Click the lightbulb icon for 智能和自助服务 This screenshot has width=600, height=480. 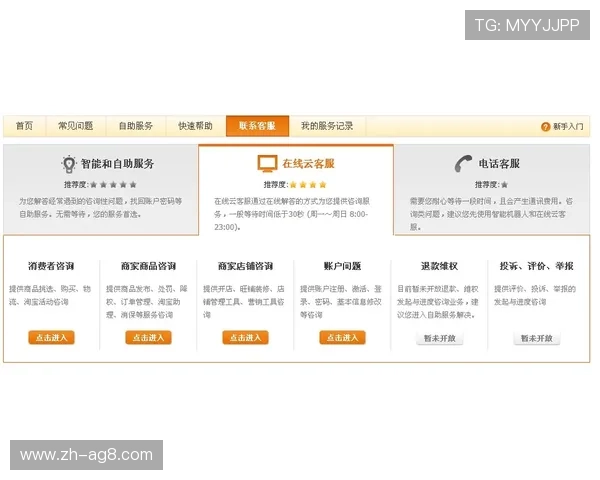(69, 164)
